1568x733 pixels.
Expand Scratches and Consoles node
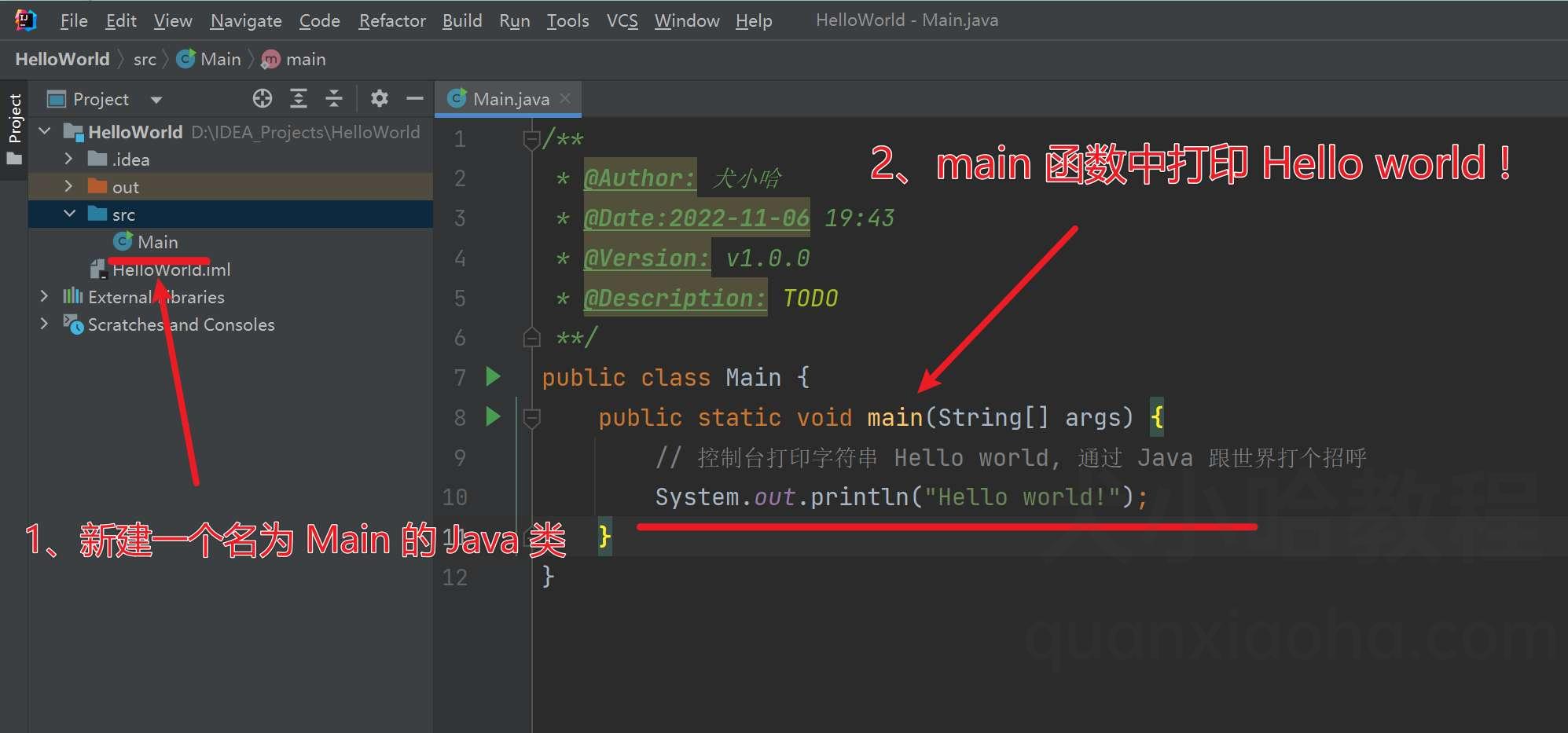44,324
